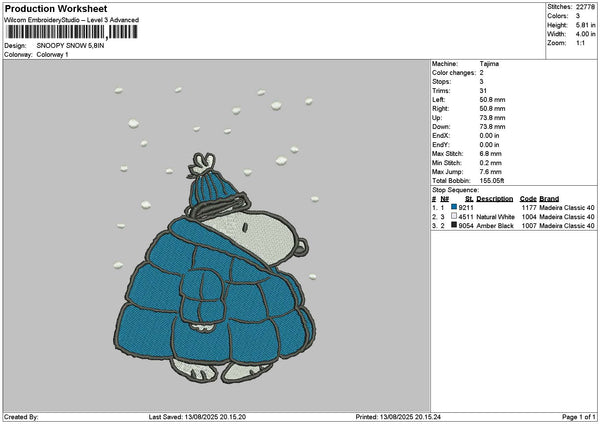Click the Zoom value '1:1'
This screenshot has height=424, width=600.
coord(580,43)
